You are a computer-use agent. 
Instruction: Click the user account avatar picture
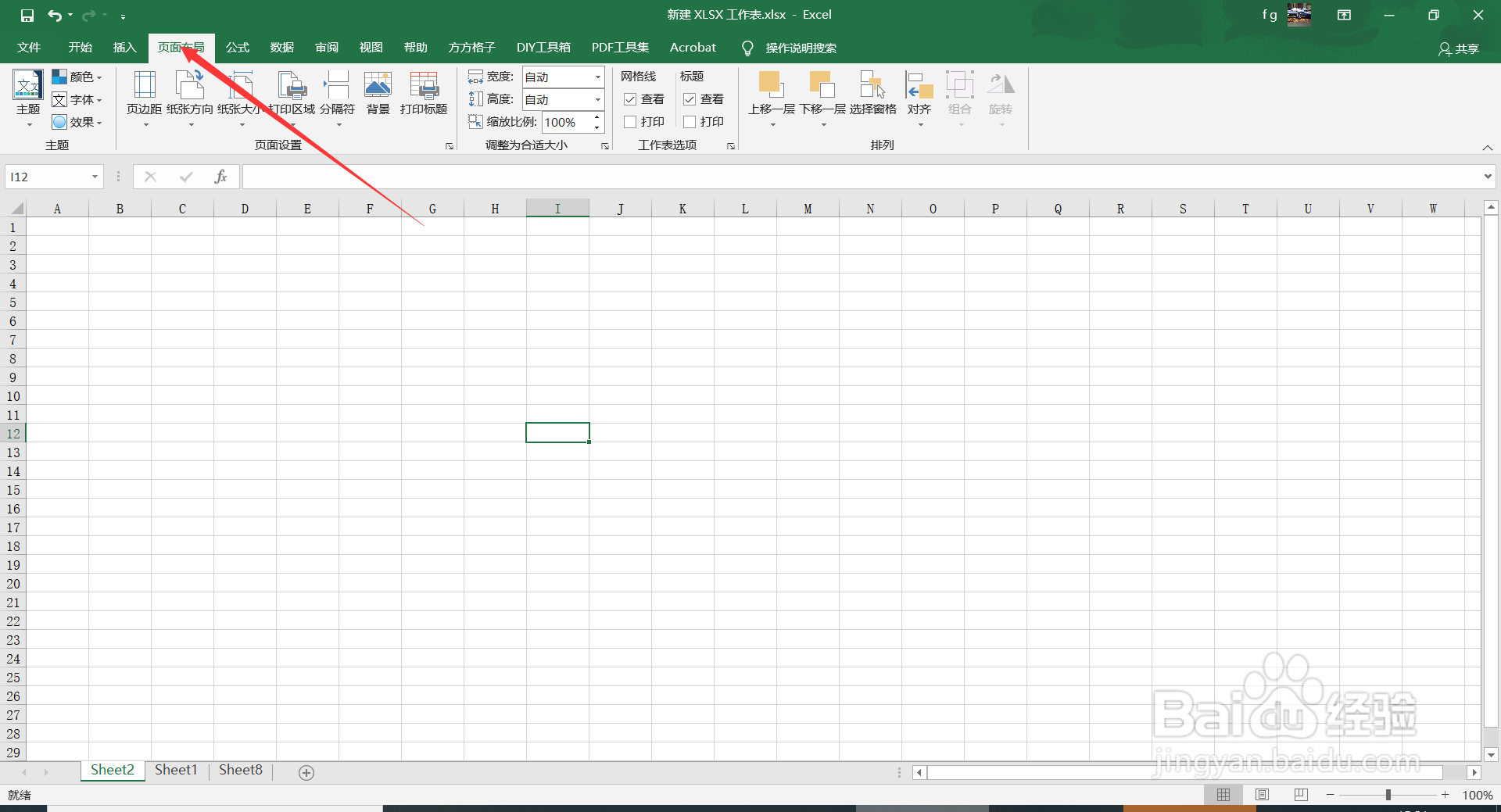[x=1299, y=14]
